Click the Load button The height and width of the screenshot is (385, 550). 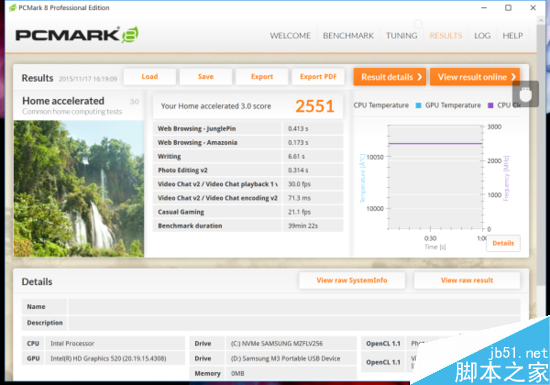[150, 76]
